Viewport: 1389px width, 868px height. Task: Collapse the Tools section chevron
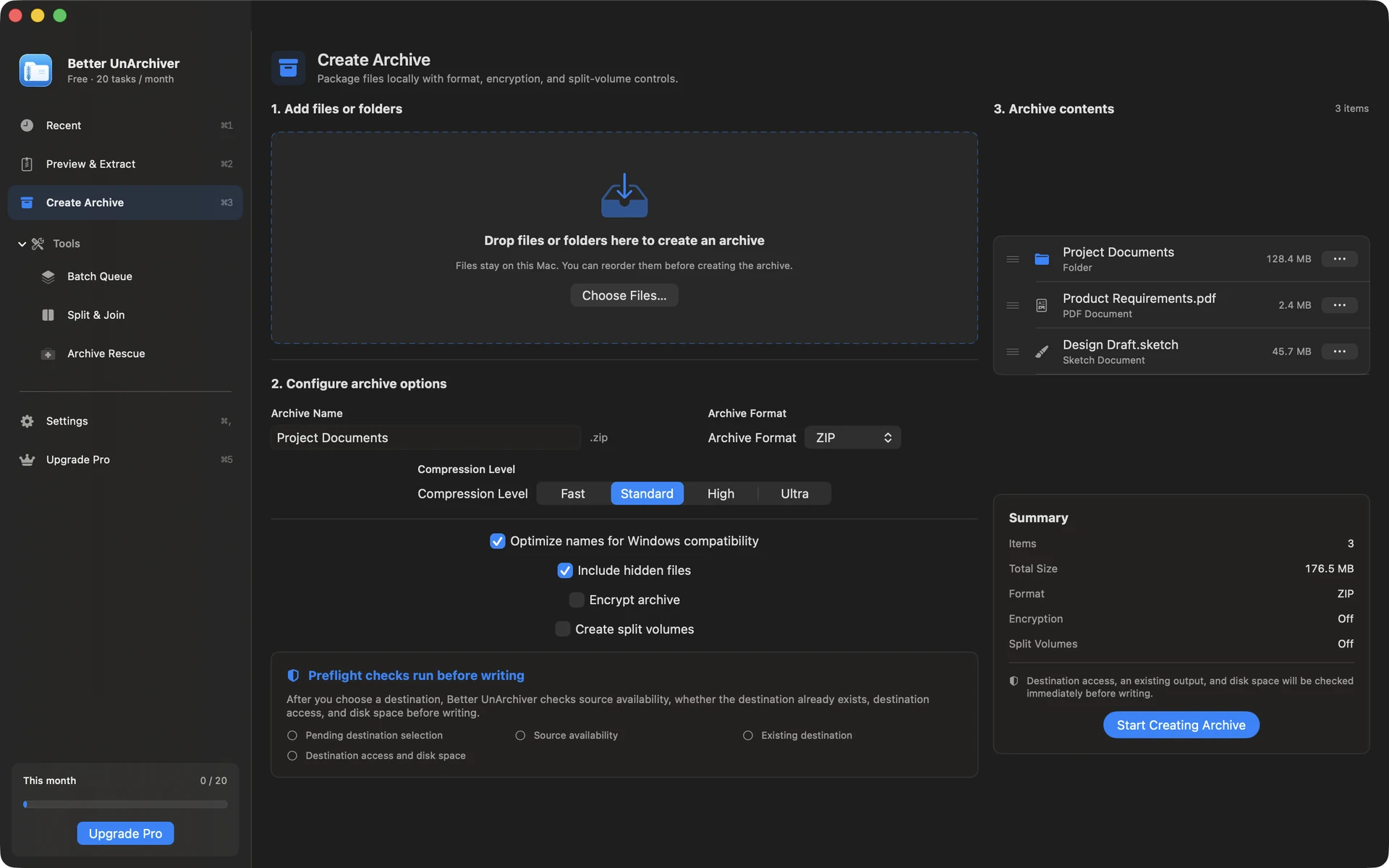click(22, 244)
